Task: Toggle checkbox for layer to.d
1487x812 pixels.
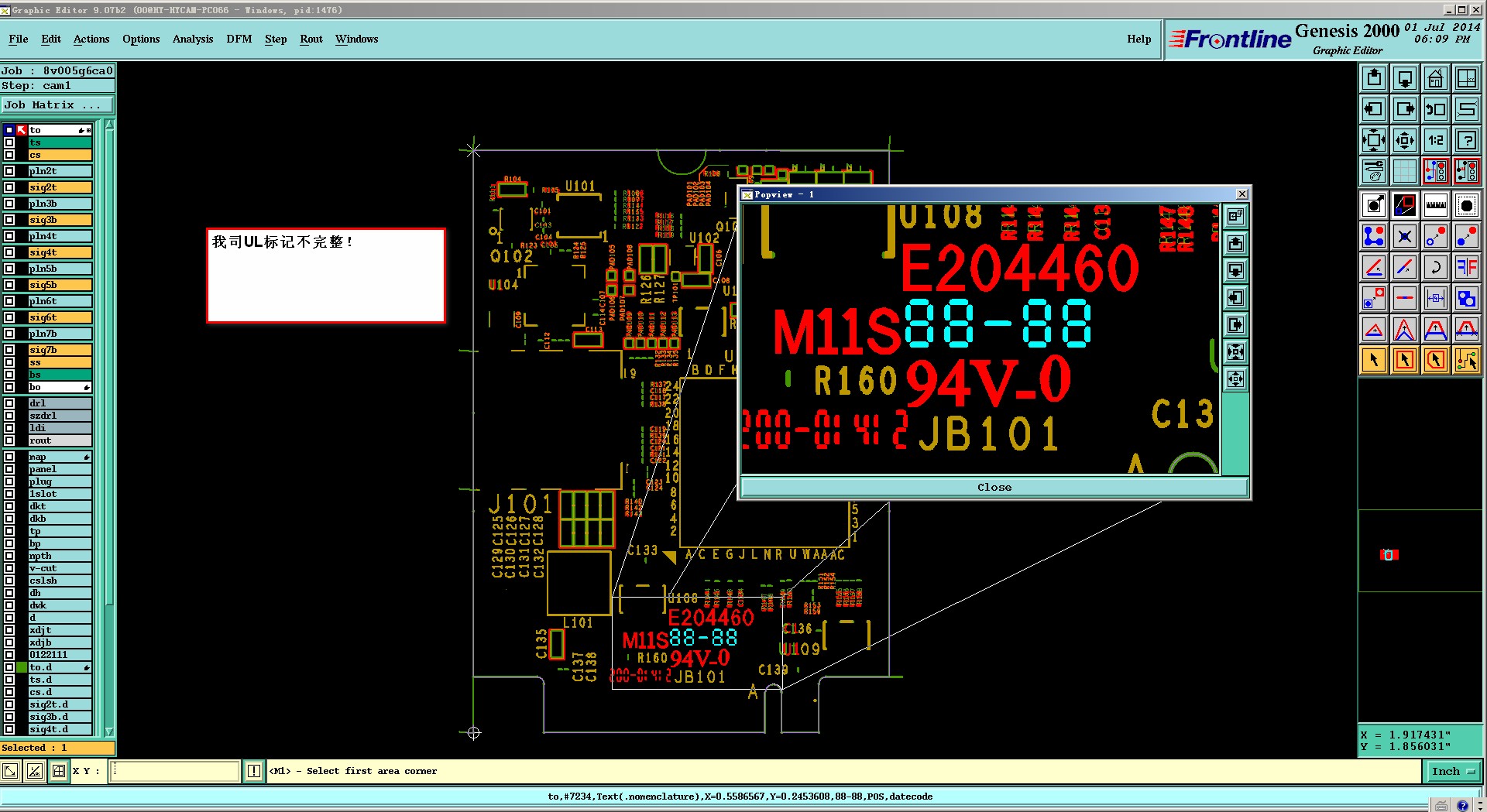Action: click(x=9, y=667)
